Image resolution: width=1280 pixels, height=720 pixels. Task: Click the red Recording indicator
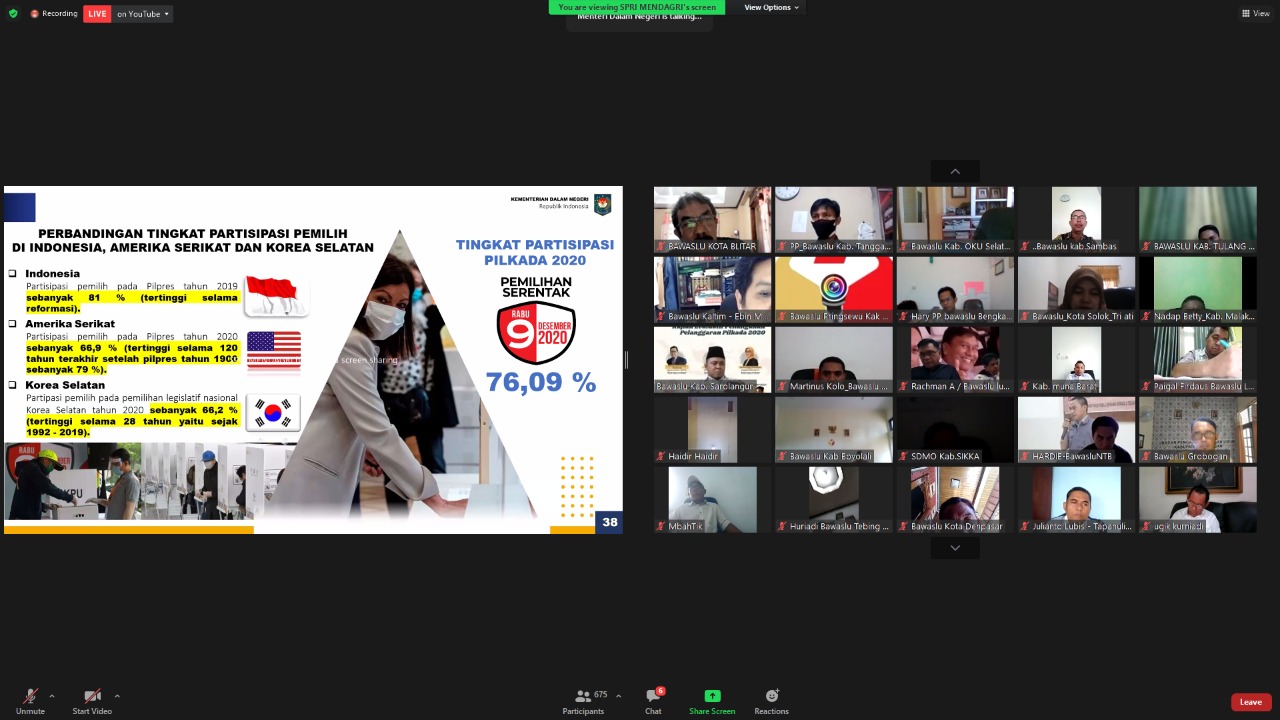[54, 14]
